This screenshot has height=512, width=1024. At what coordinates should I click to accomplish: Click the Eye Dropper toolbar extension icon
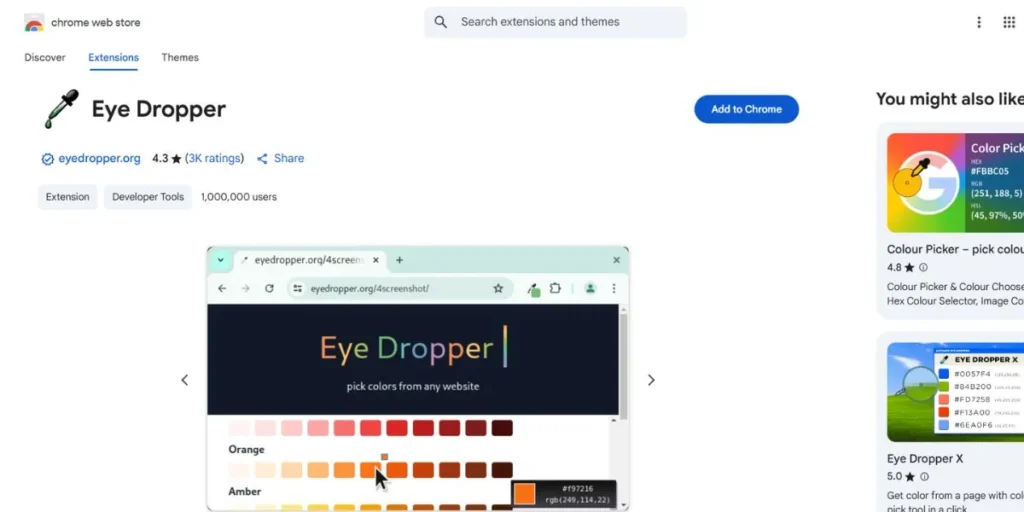point(534,289)
